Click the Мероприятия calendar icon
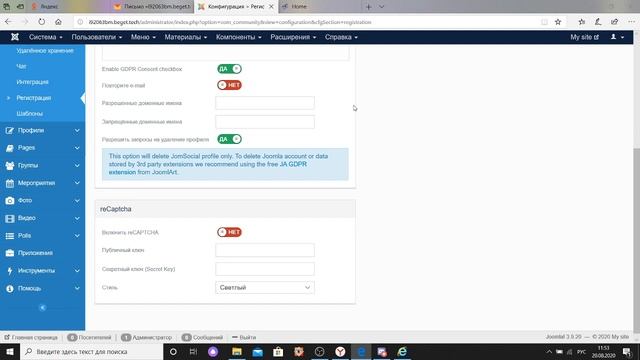 click(10, 183)
